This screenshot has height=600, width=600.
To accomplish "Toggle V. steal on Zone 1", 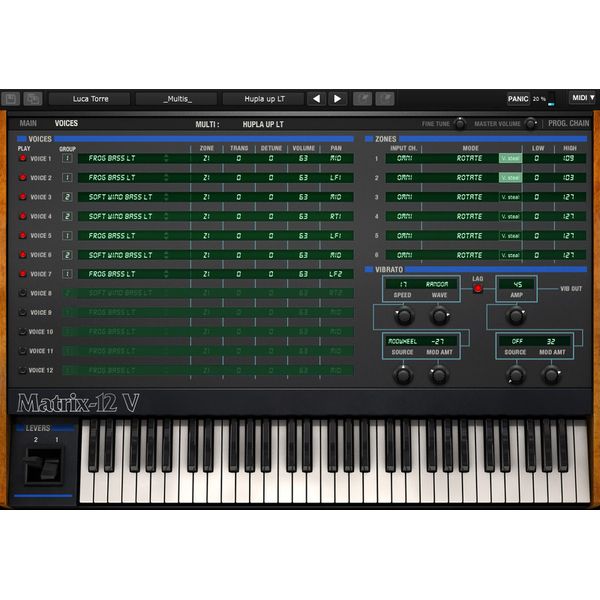I will coord(510,158).
